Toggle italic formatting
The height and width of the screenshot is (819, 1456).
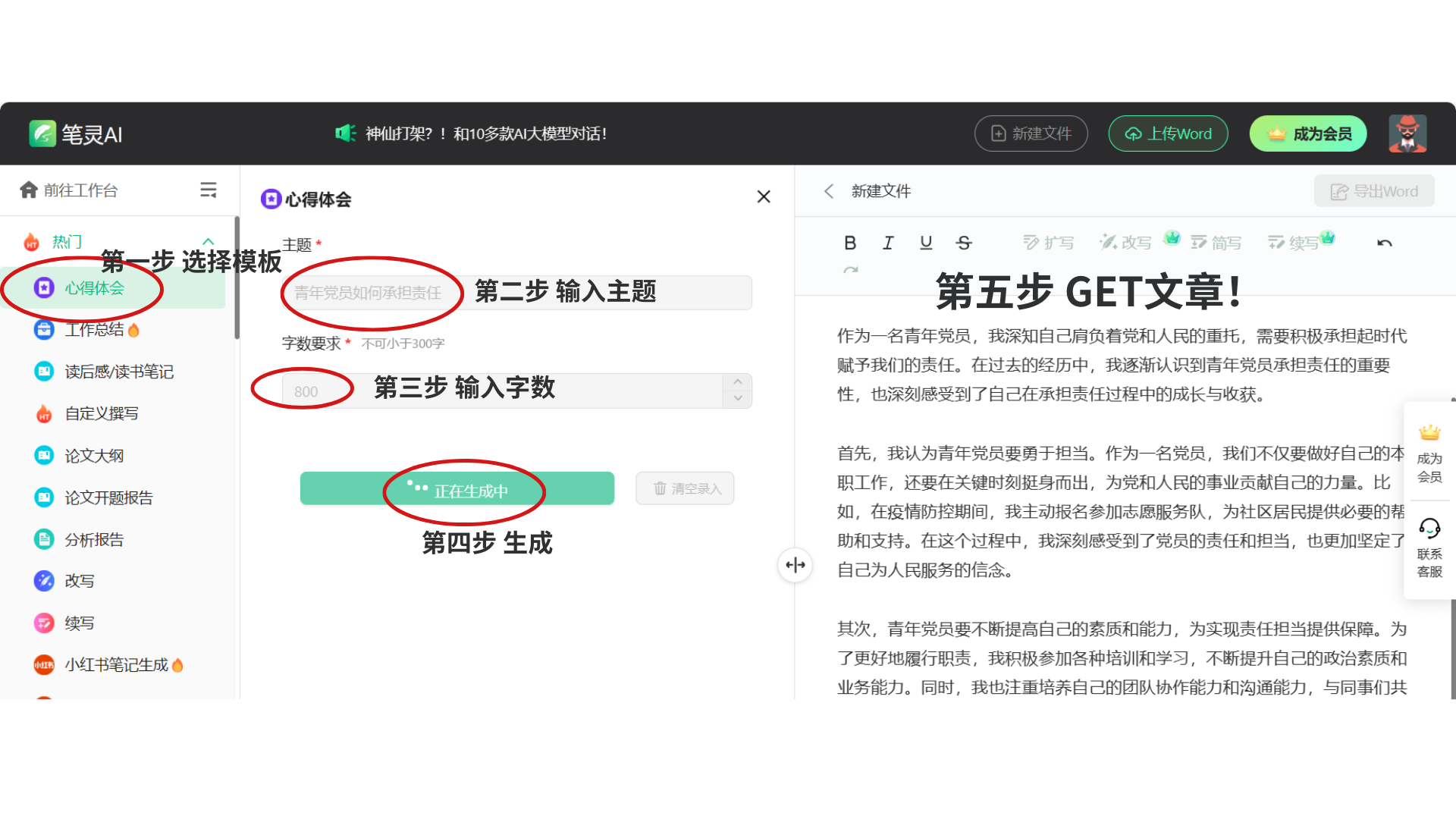[x=888, y=243]
